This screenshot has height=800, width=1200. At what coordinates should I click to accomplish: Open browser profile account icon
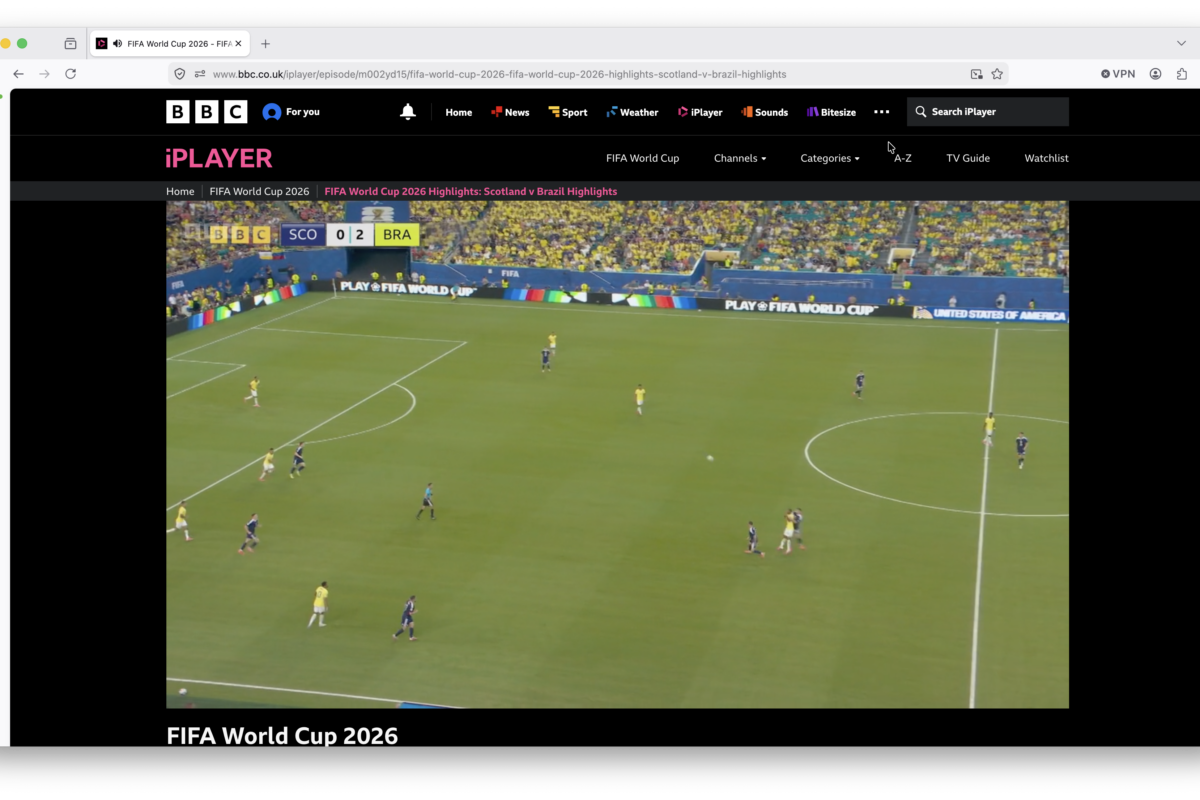point(1155,74)
